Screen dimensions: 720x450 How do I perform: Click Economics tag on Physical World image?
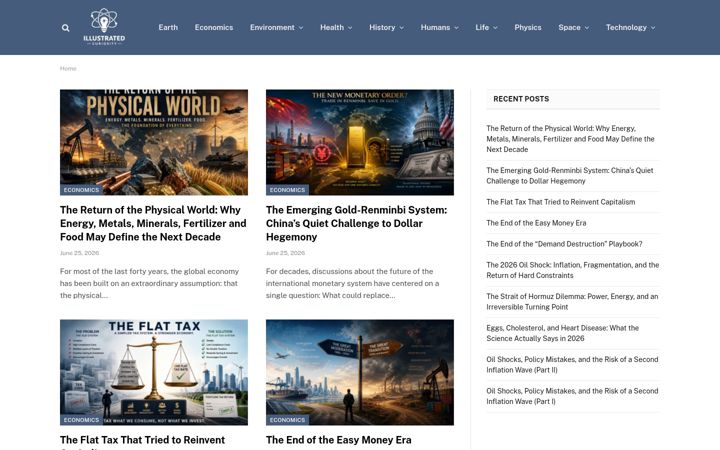point(81,190)
